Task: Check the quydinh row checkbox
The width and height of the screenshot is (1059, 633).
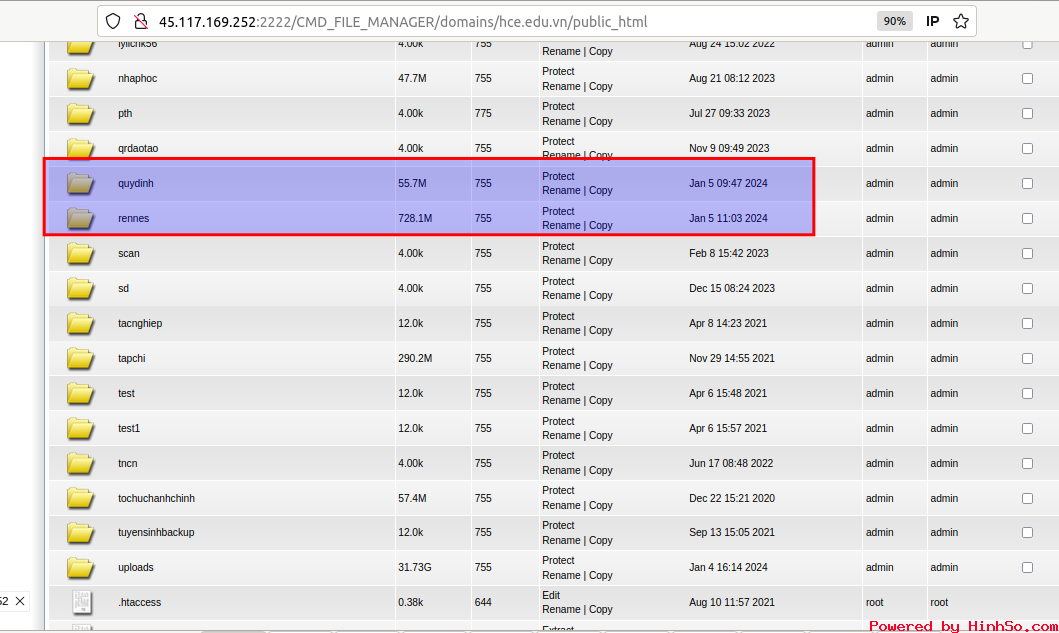Action: 1027,183
